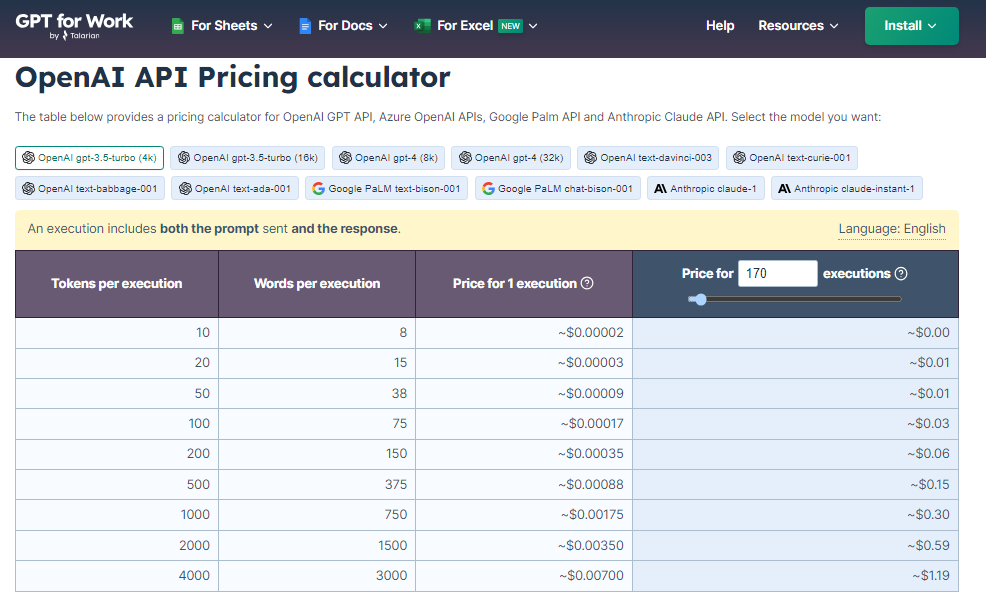Click the blue Docs icon in navbar
The height and width of the screenshot is (605, 986).
[x=305, y=26]
